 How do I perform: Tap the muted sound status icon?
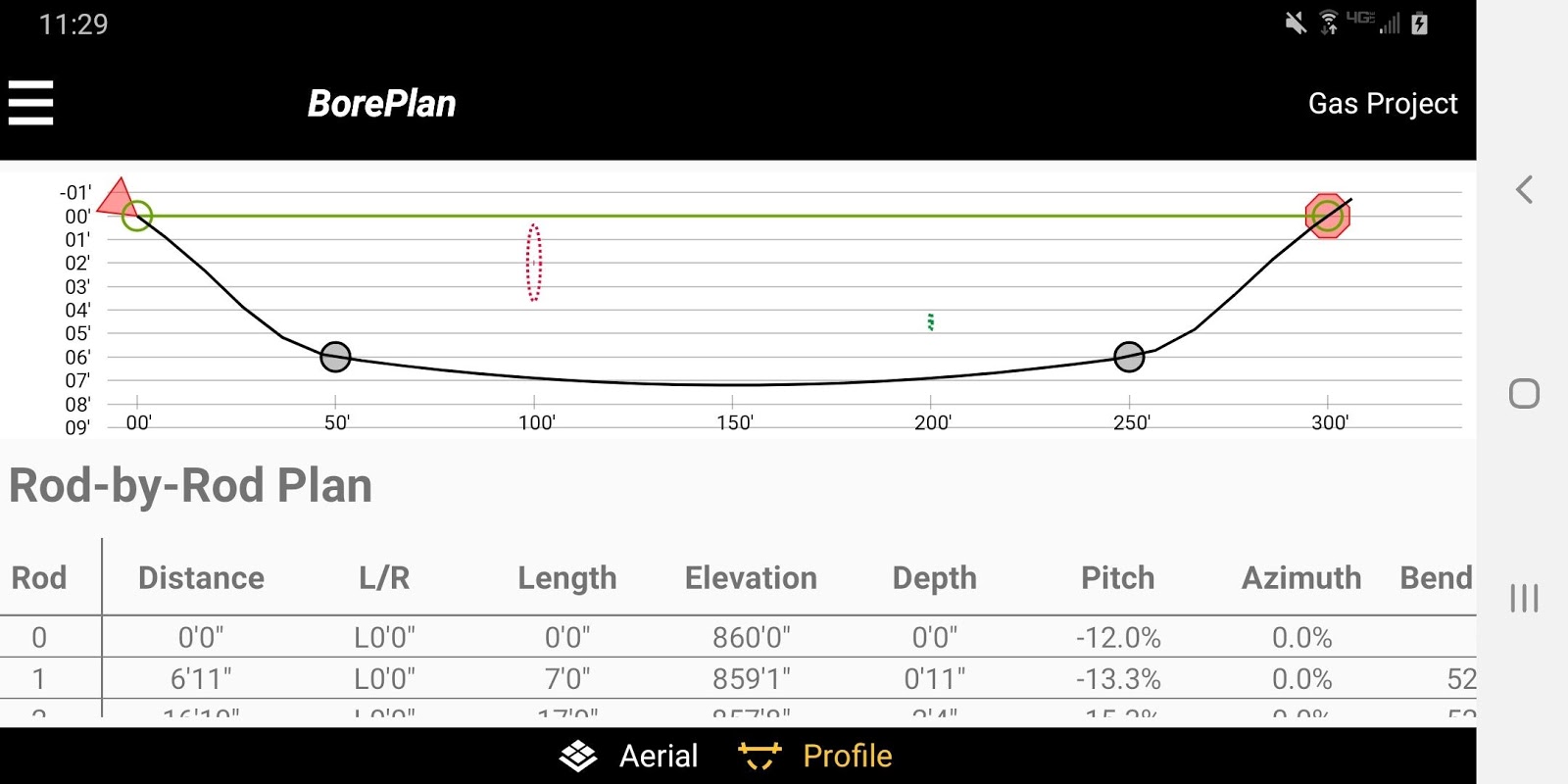1296,23
